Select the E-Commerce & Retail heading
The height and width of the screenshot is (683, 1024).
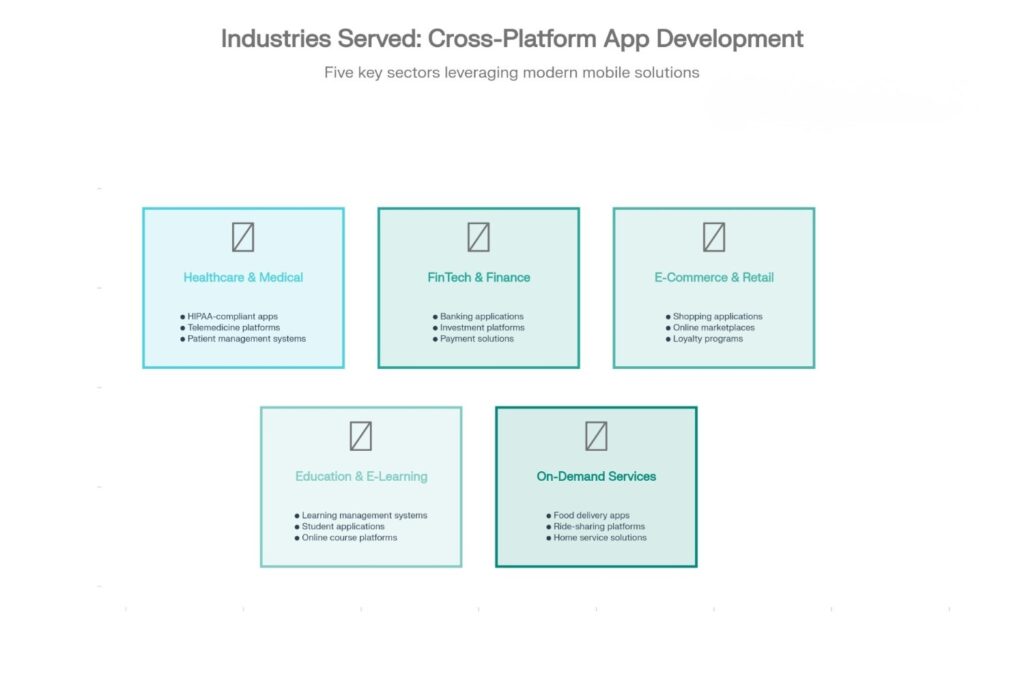[x=714, y=277]
